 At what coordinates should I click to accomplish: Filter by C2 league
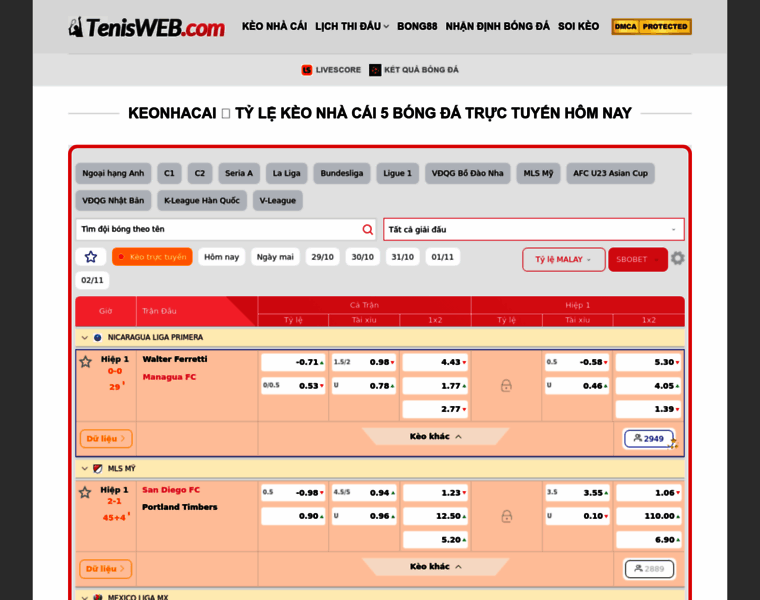[x=200, y=174]
